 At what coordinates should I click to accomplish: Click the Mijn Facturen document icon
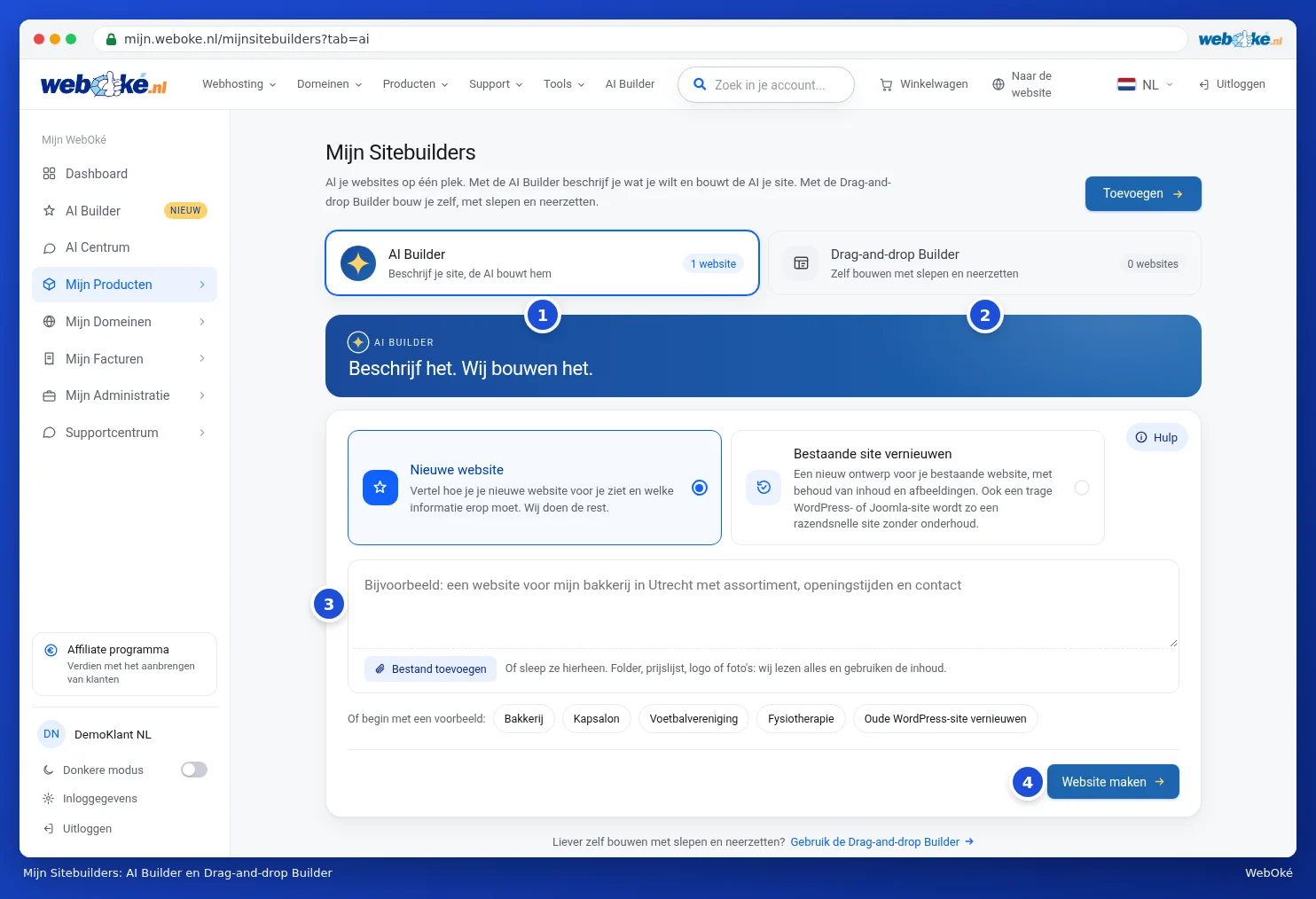[x=50, y=359]
